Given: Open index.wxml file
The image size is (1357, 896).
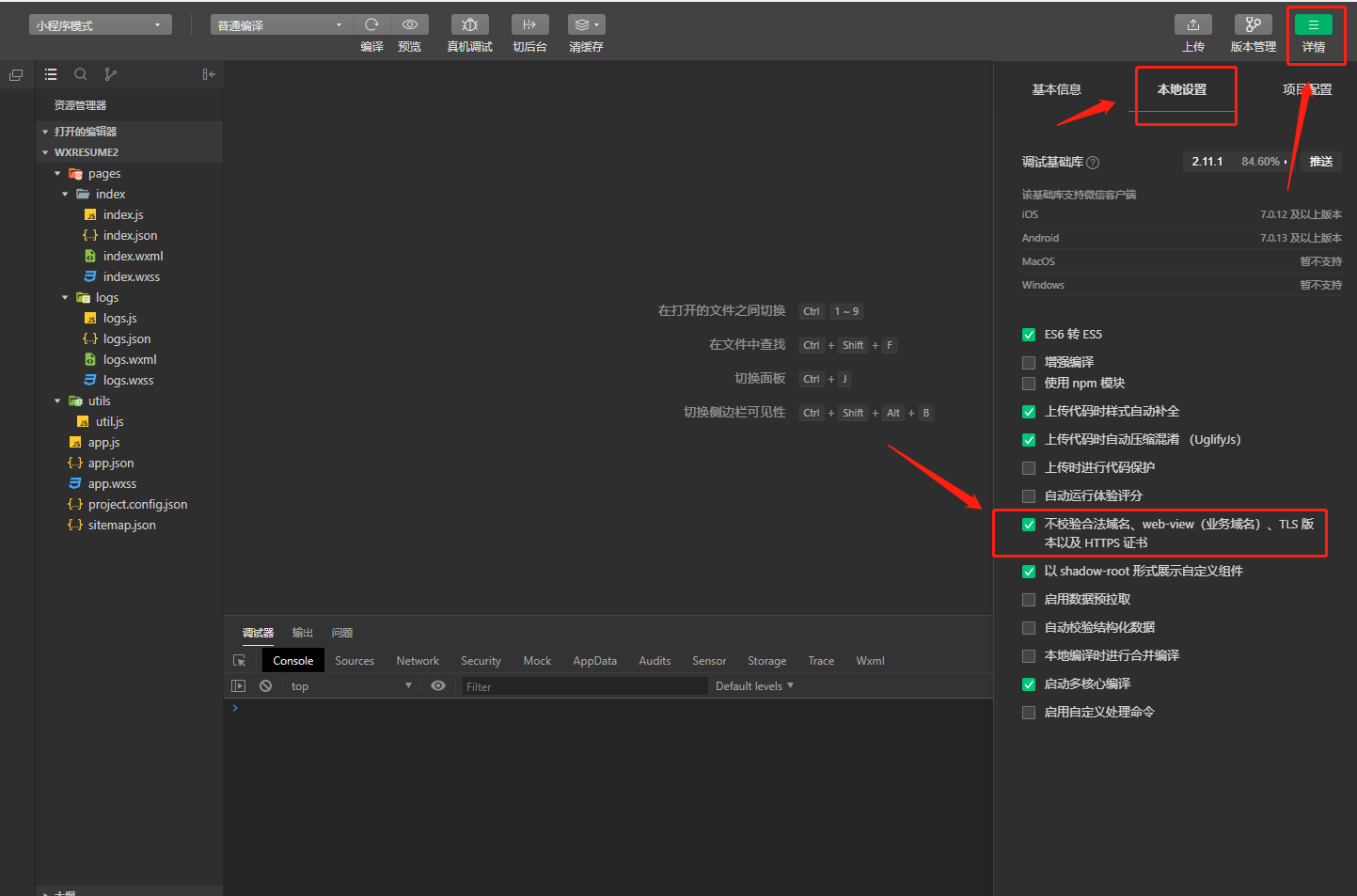Looking at the screenshot, I should pos(134,256).
